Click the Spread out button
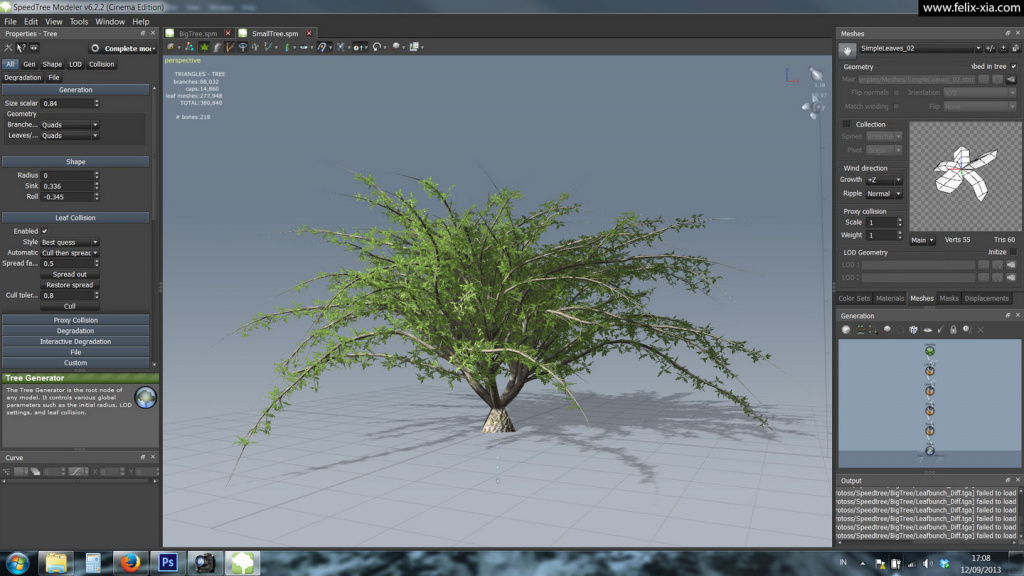 coord(70,274)
